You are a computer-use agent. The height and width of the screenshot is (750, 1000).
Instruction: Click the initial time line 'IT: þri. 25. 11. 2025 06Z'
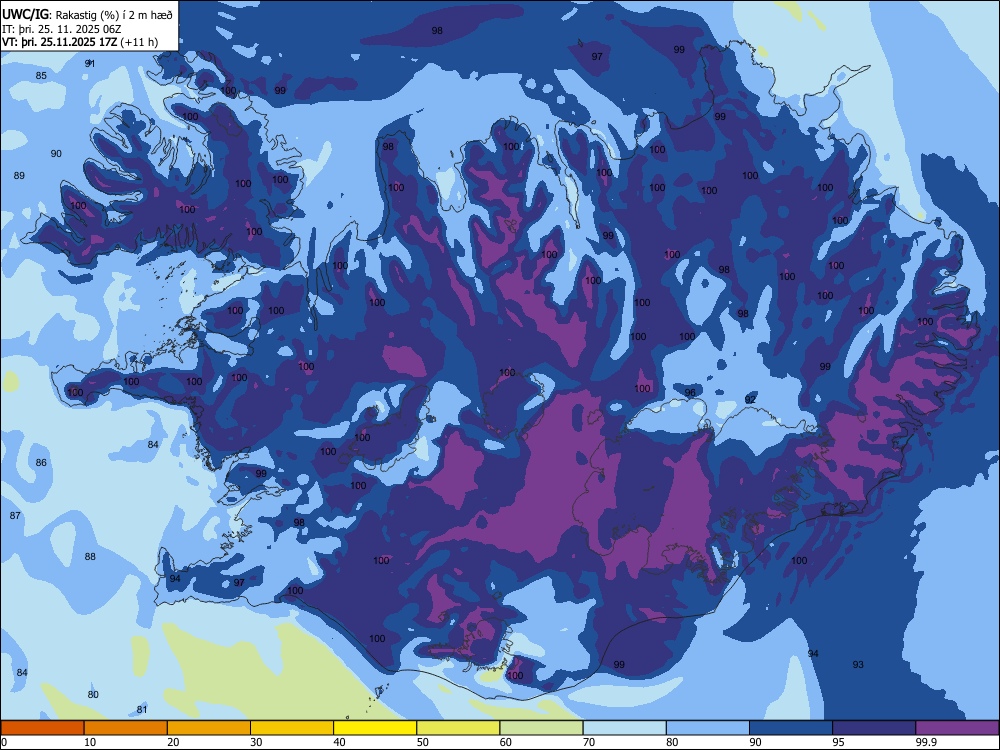tap(60, 29)
